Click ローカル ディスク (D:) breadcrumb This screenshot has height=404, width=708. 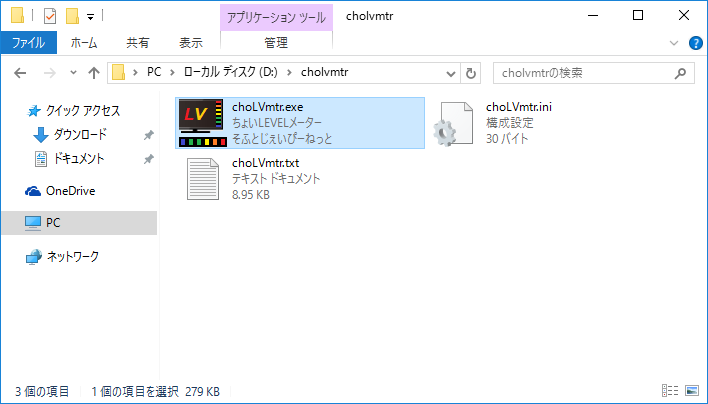(x=230, y=72)
